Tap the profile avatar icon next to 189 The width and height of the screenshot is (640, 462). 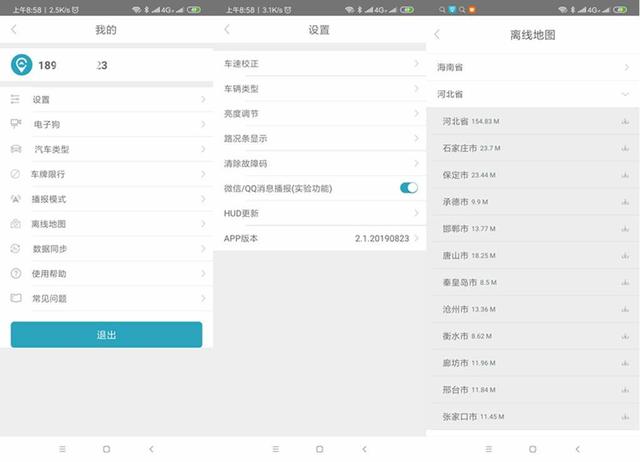[x=22, y=65]
